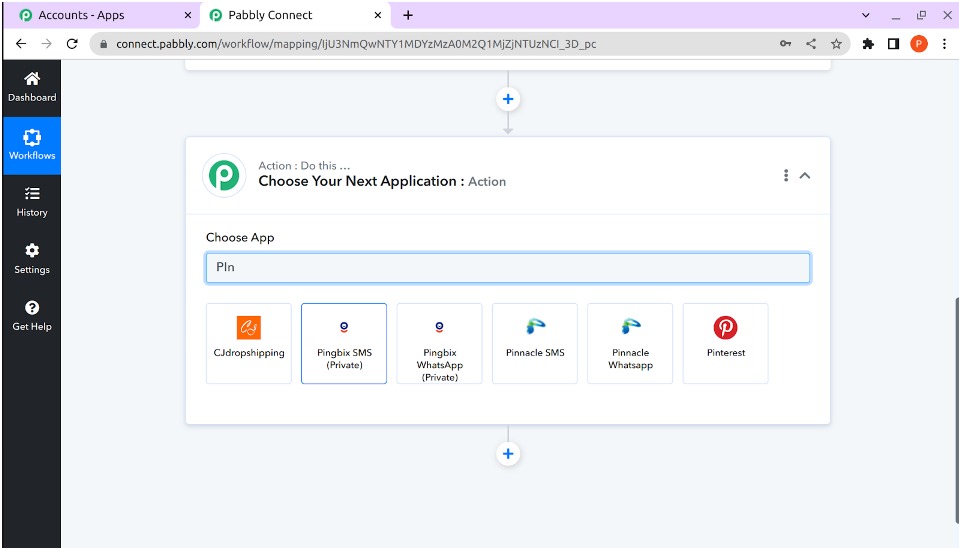Open the History page in the sidebar
The height and width of the screenshot is (548, 959).
click(32, 202)
